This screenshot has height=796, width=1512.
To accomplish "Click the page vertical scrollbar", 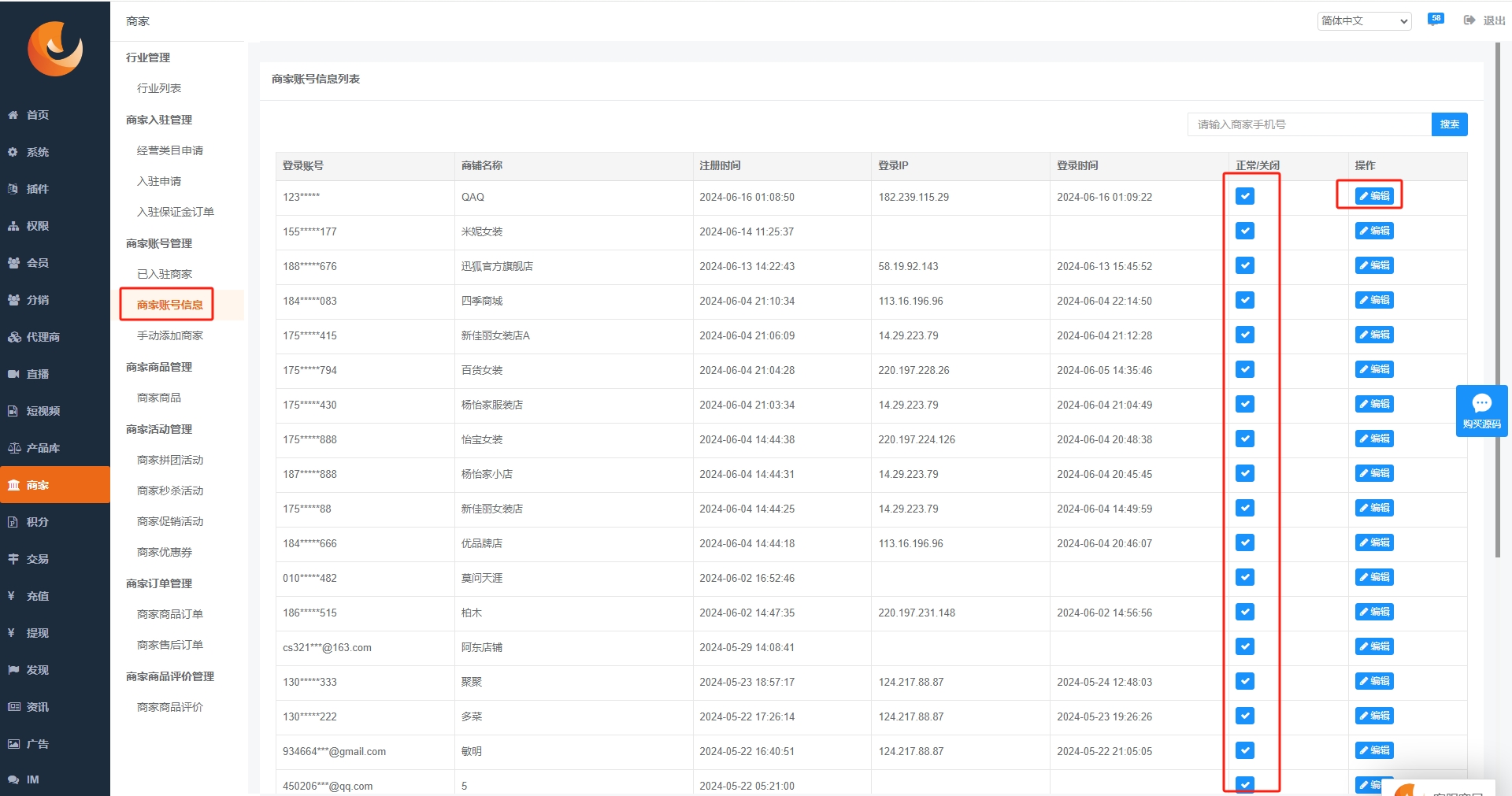I will (x=1498, y=299).
